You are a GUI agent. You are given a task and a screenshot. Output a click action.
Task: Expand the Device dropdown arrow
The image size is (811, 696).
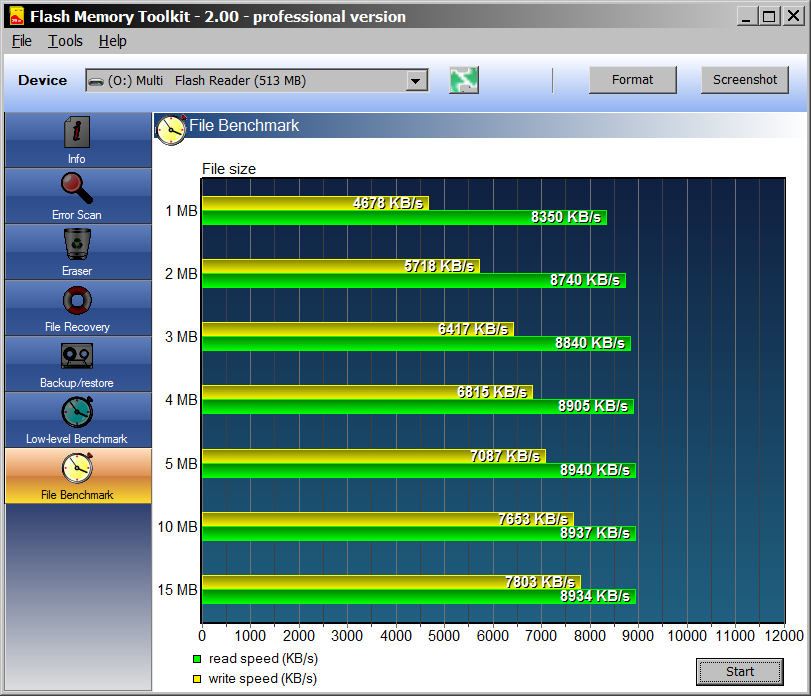click(x=416, y=81)
